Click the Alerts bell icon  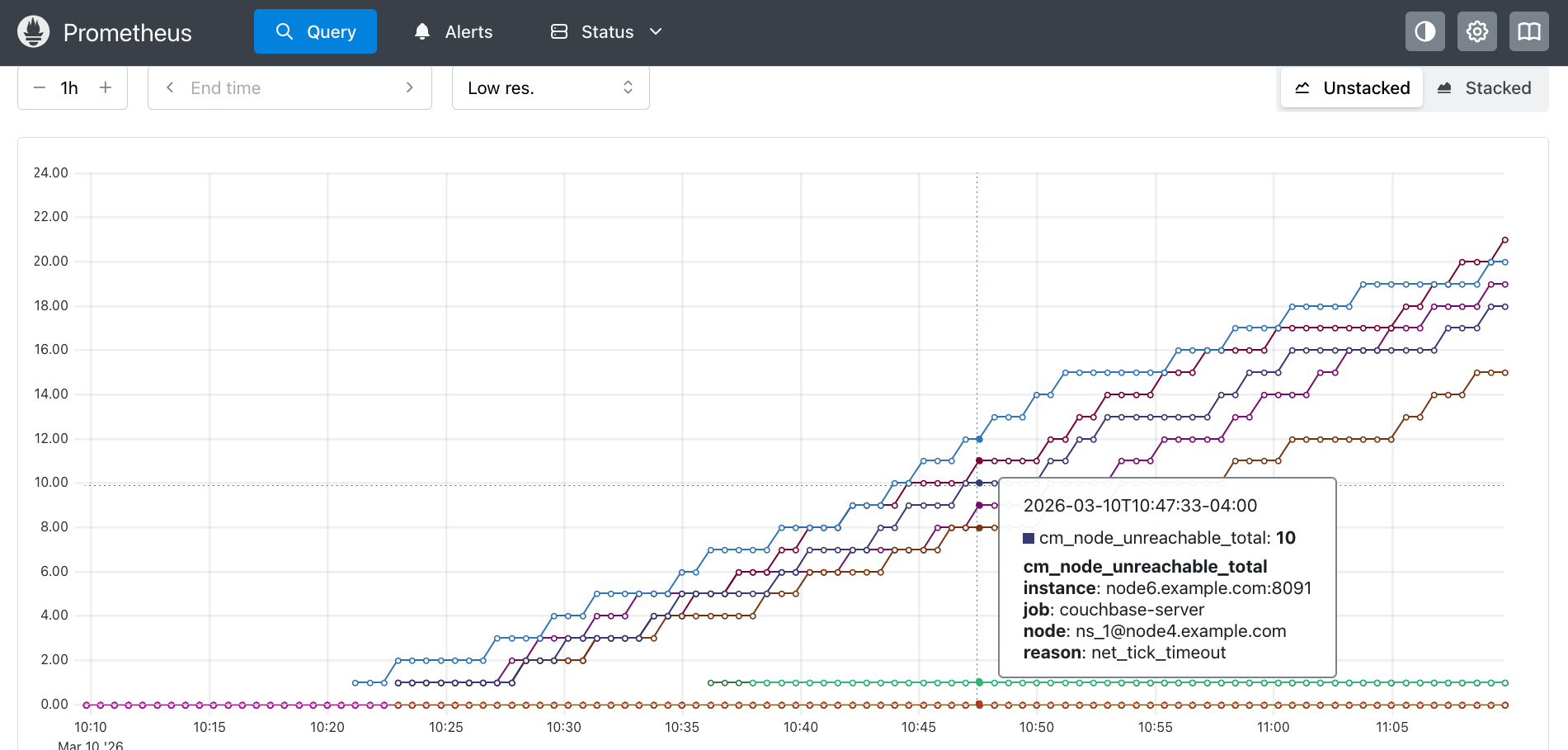[x=421, y=31]
